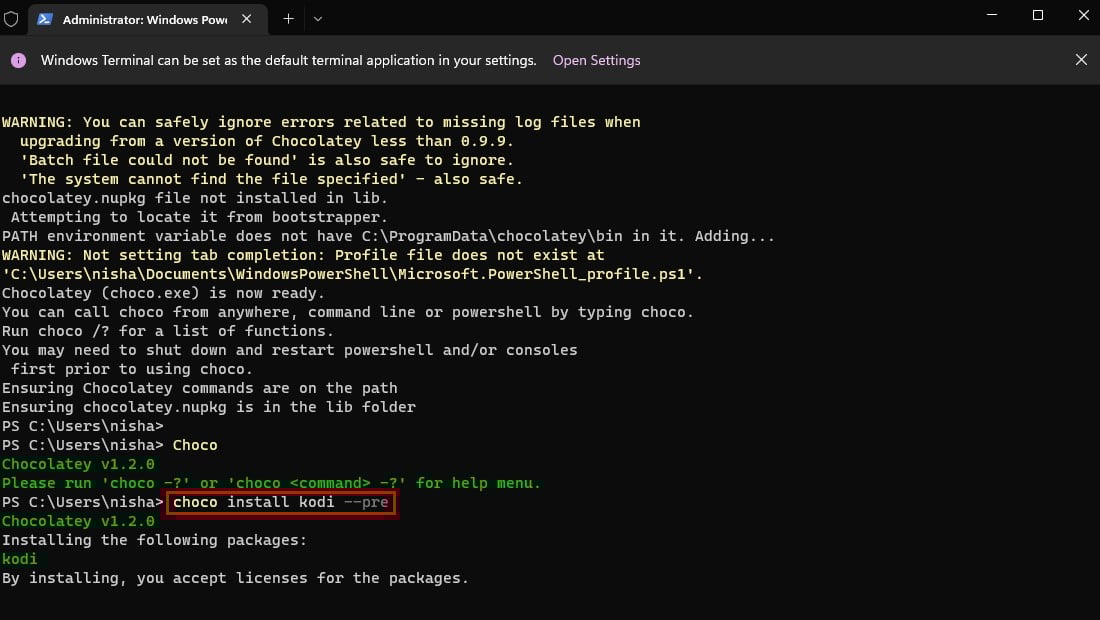Image resolution: width=1100 pixels, height=620 pixels.
Task: Open a new tab with plus icon
Action: (x=288, y=19)
